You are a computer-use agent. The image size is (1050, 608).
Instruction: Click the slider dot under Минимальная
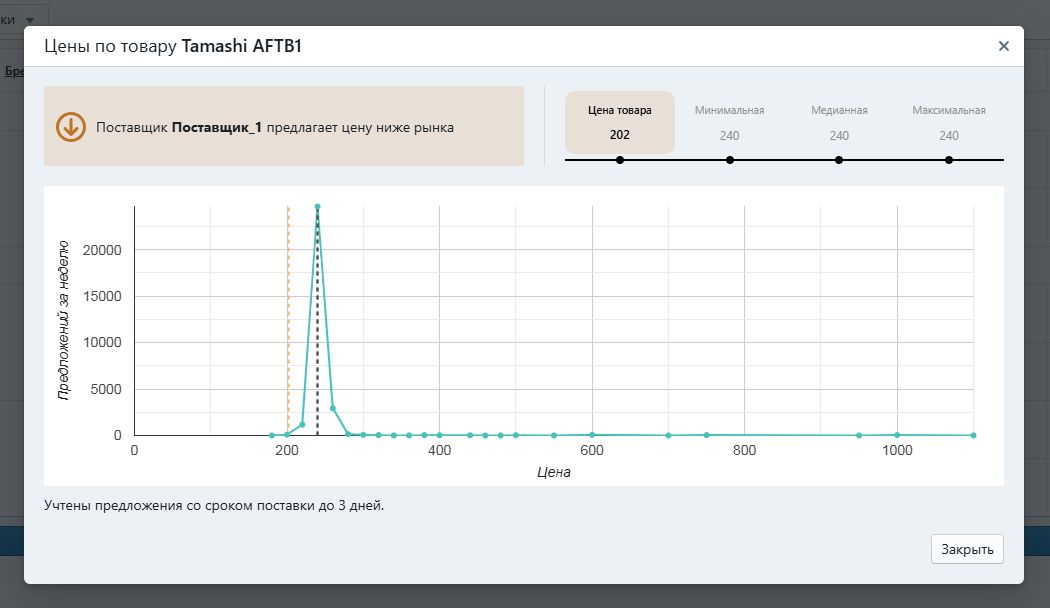click(x=730, y=160)
